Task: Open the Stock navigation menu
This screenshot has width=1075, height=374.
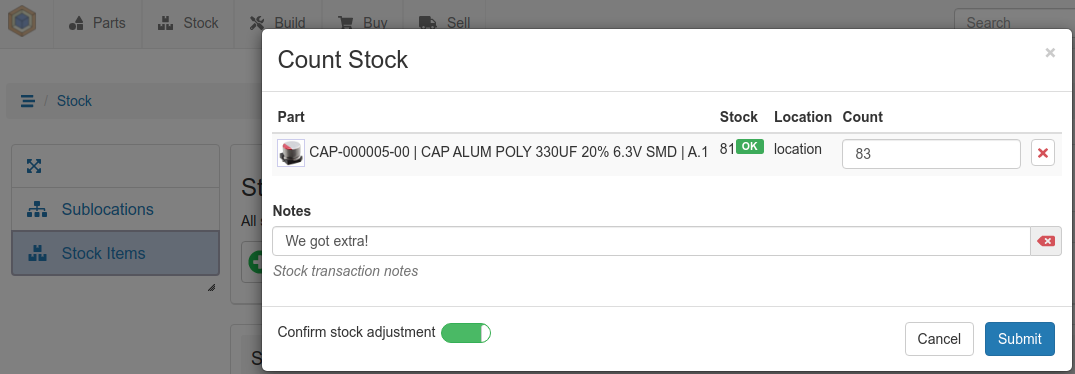Action: [188, 23]
